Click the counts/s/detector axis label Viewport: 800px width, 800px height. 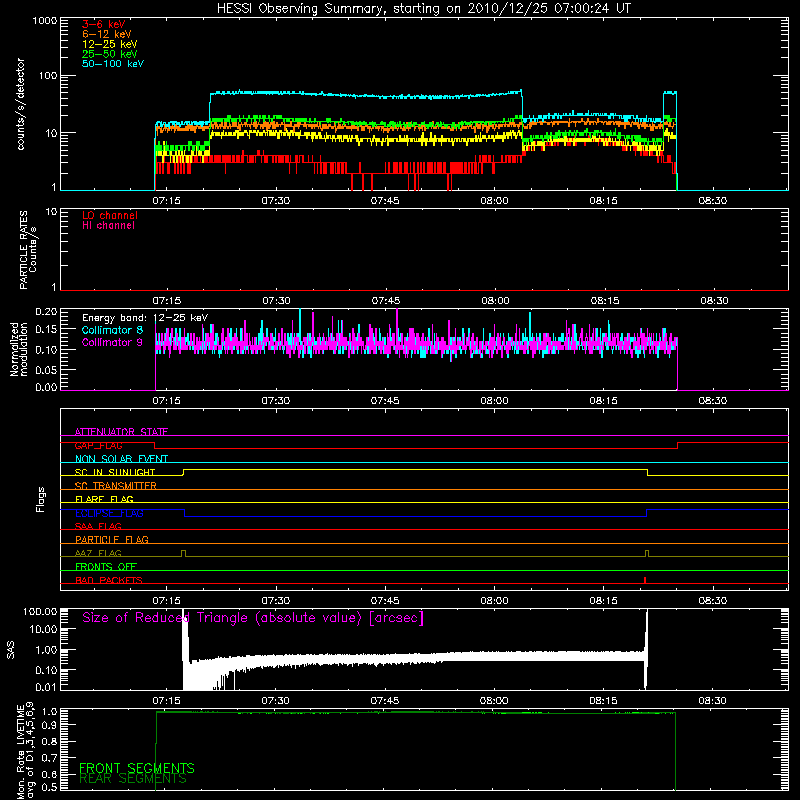tap(20, 104)
